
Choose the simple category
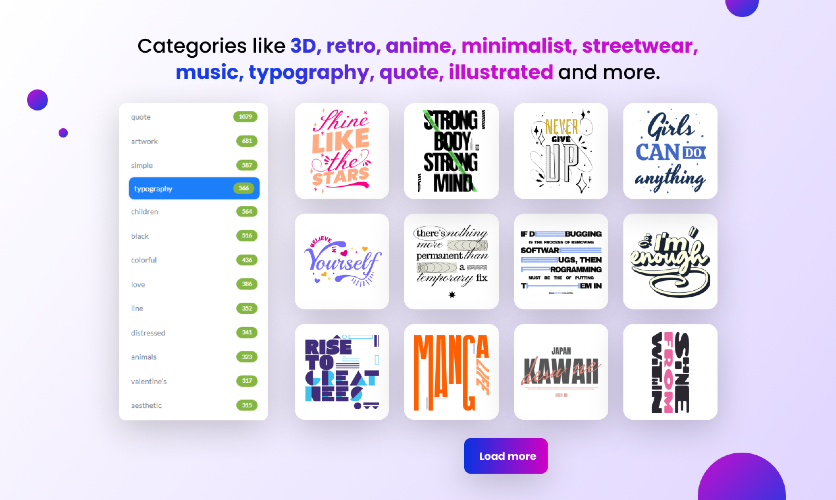pyautogui.click(x=194, y=165)
